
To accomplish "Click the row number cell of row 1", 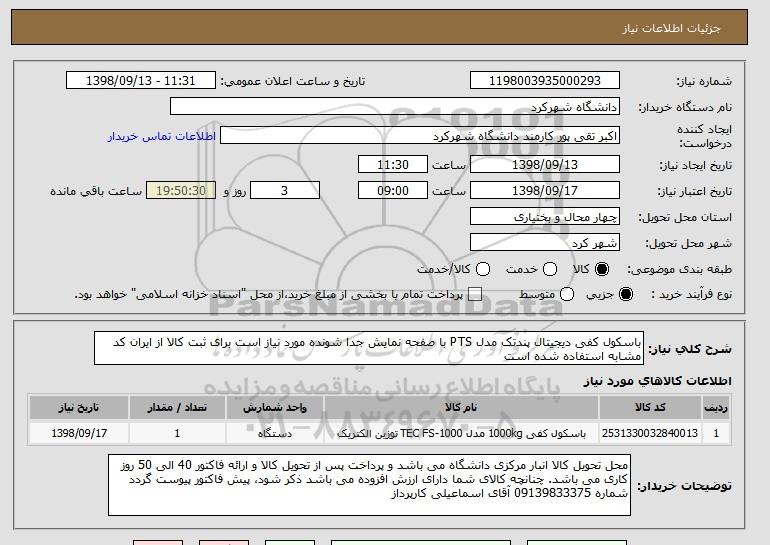I will (716, 433).
